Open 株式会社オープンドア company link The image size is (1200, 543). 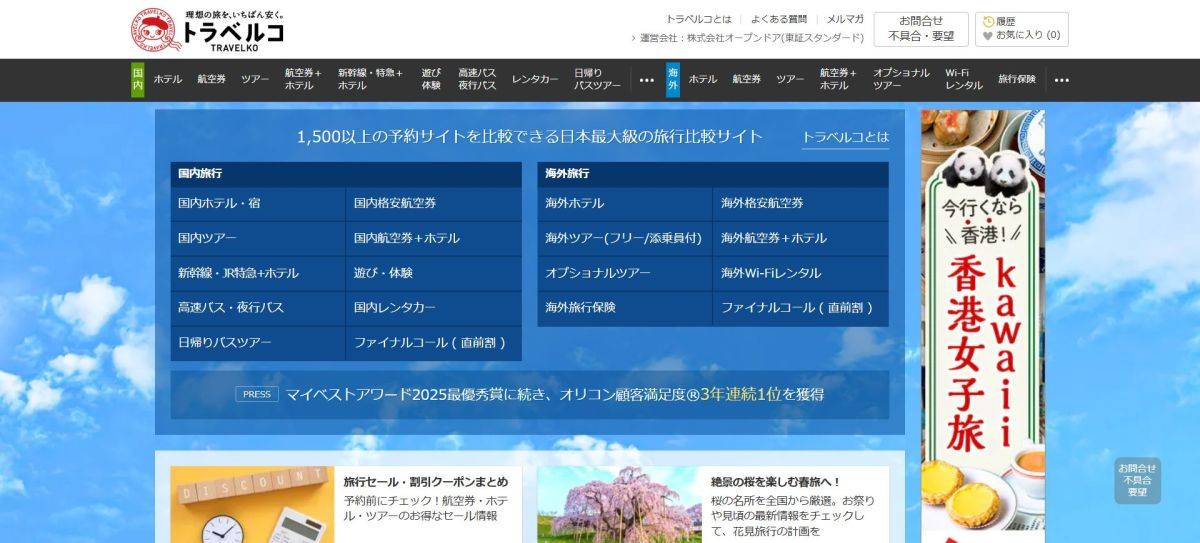click(750, 38)
